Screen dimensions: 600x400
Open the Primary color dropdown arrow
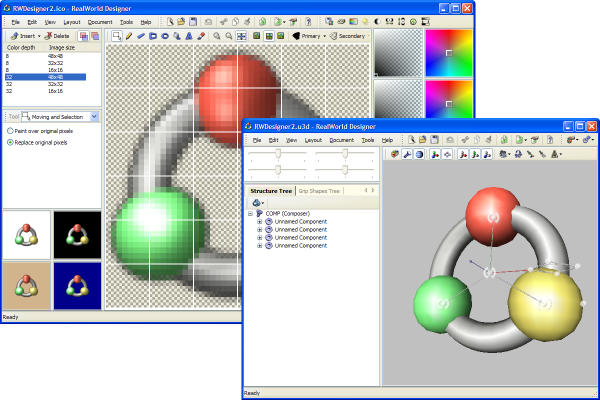tap(324, 36)
